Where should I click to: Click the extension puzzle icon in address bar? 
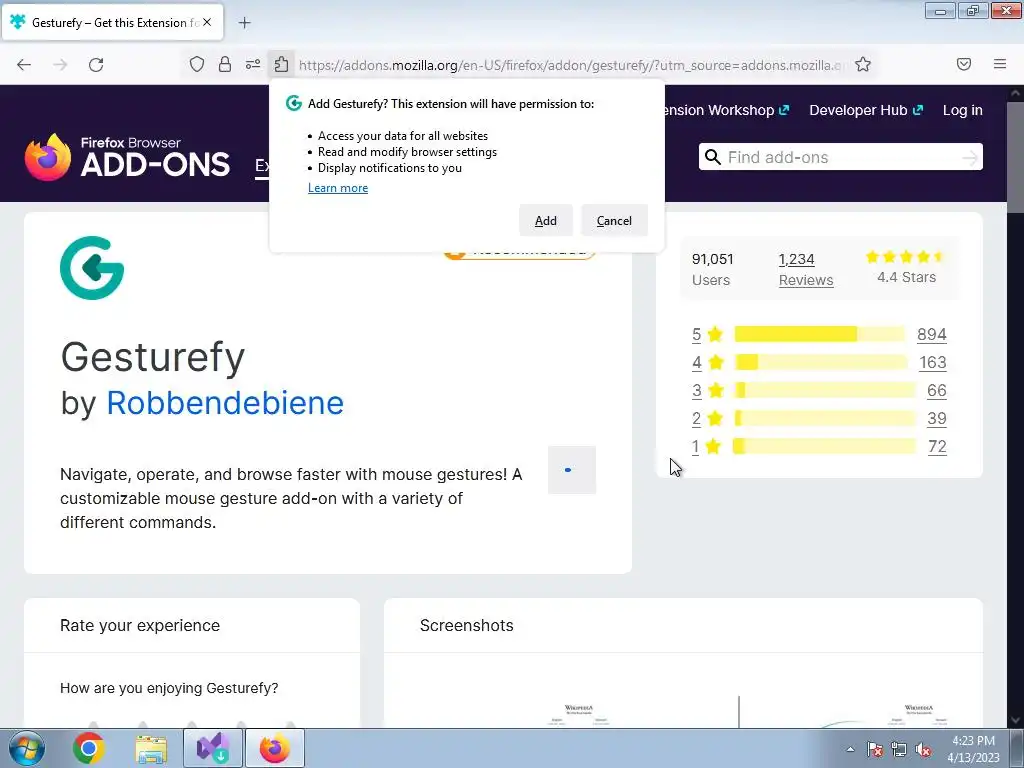click(x=281, y=64)
